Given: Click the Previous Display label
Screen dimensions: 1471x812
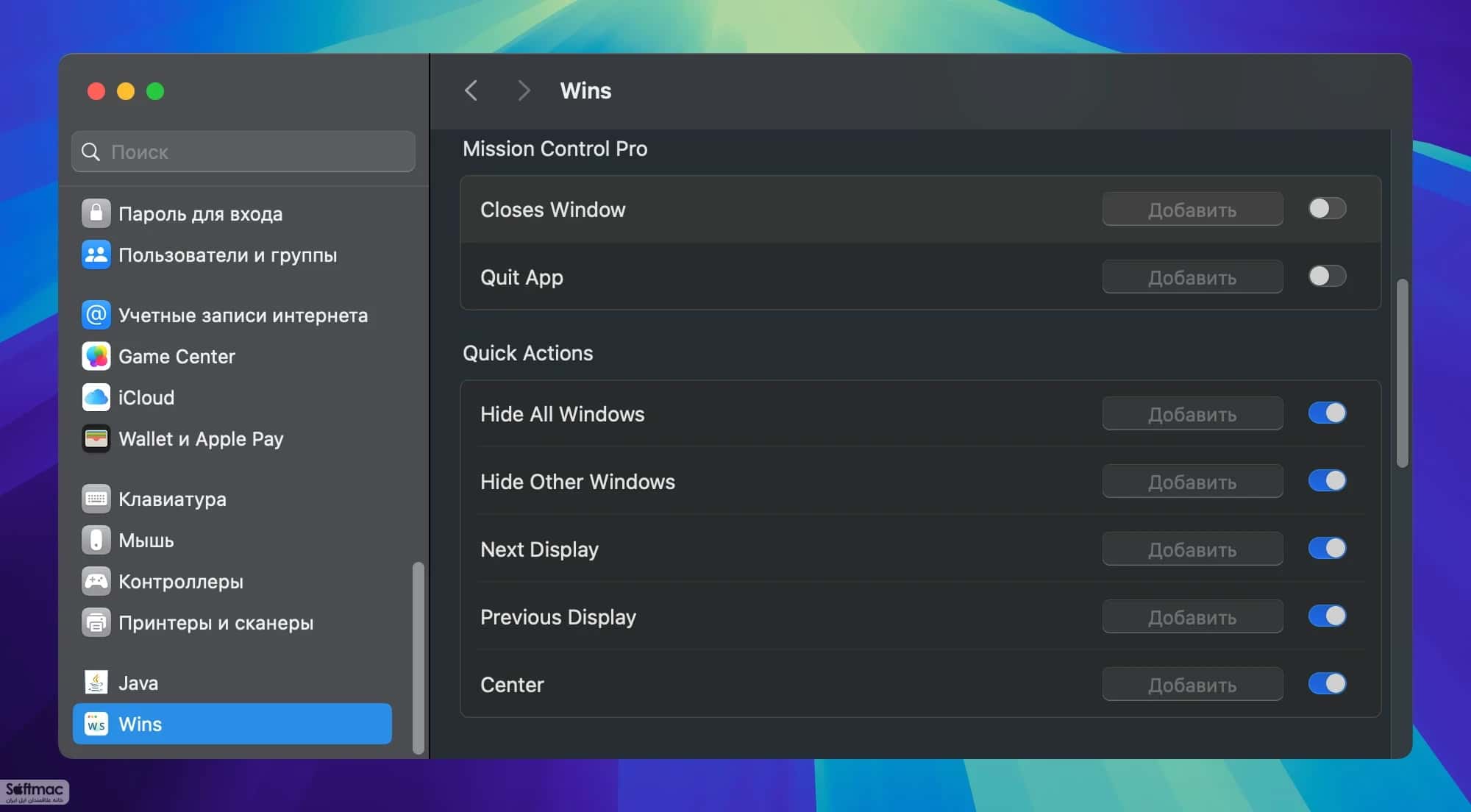Looking at the screenshot, I should (x=558, y=617).
